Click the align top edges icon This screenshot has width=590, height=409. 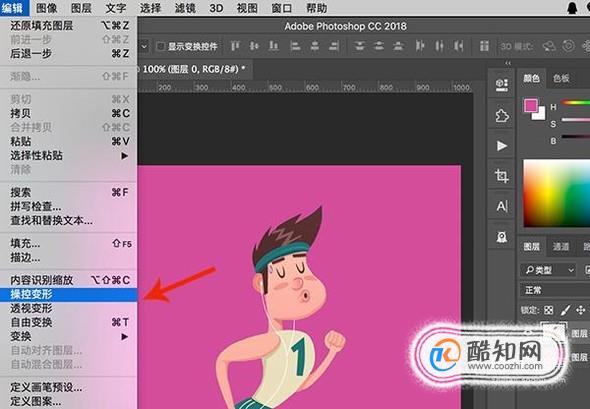[235, 46]
